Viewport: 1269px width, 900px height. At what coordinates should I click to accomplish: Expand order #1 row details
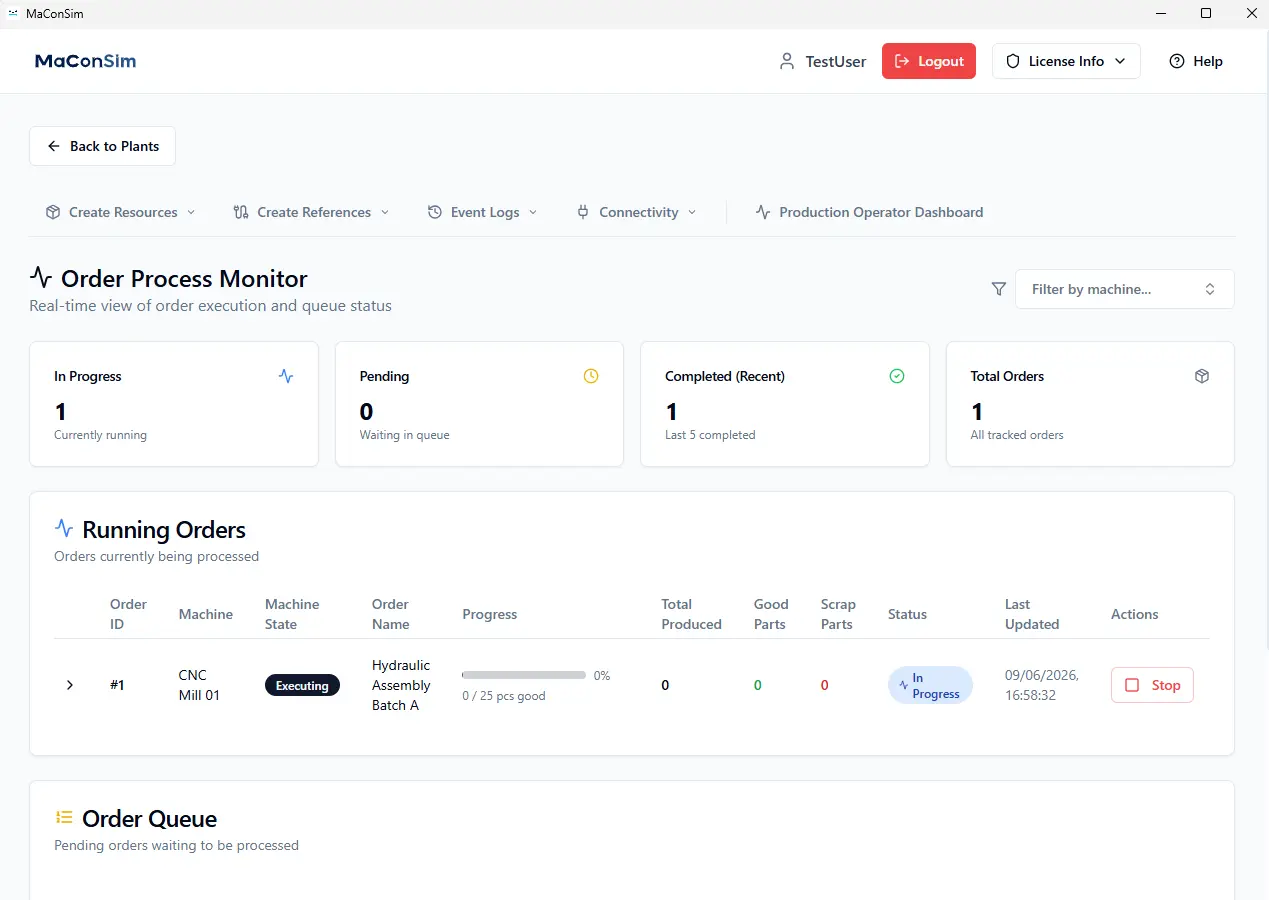(x=70, y=685)
